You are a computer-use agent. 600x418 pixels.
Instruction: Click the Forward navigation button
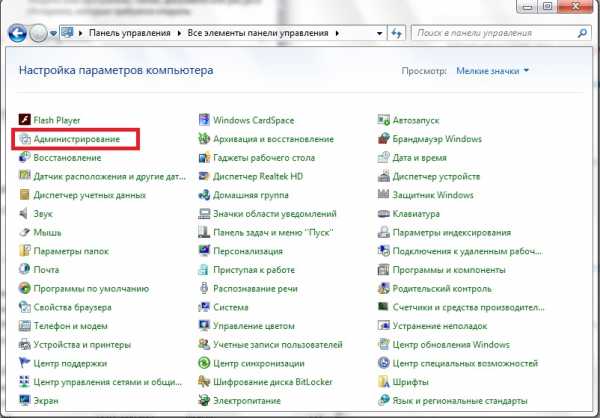coord(38,33)
